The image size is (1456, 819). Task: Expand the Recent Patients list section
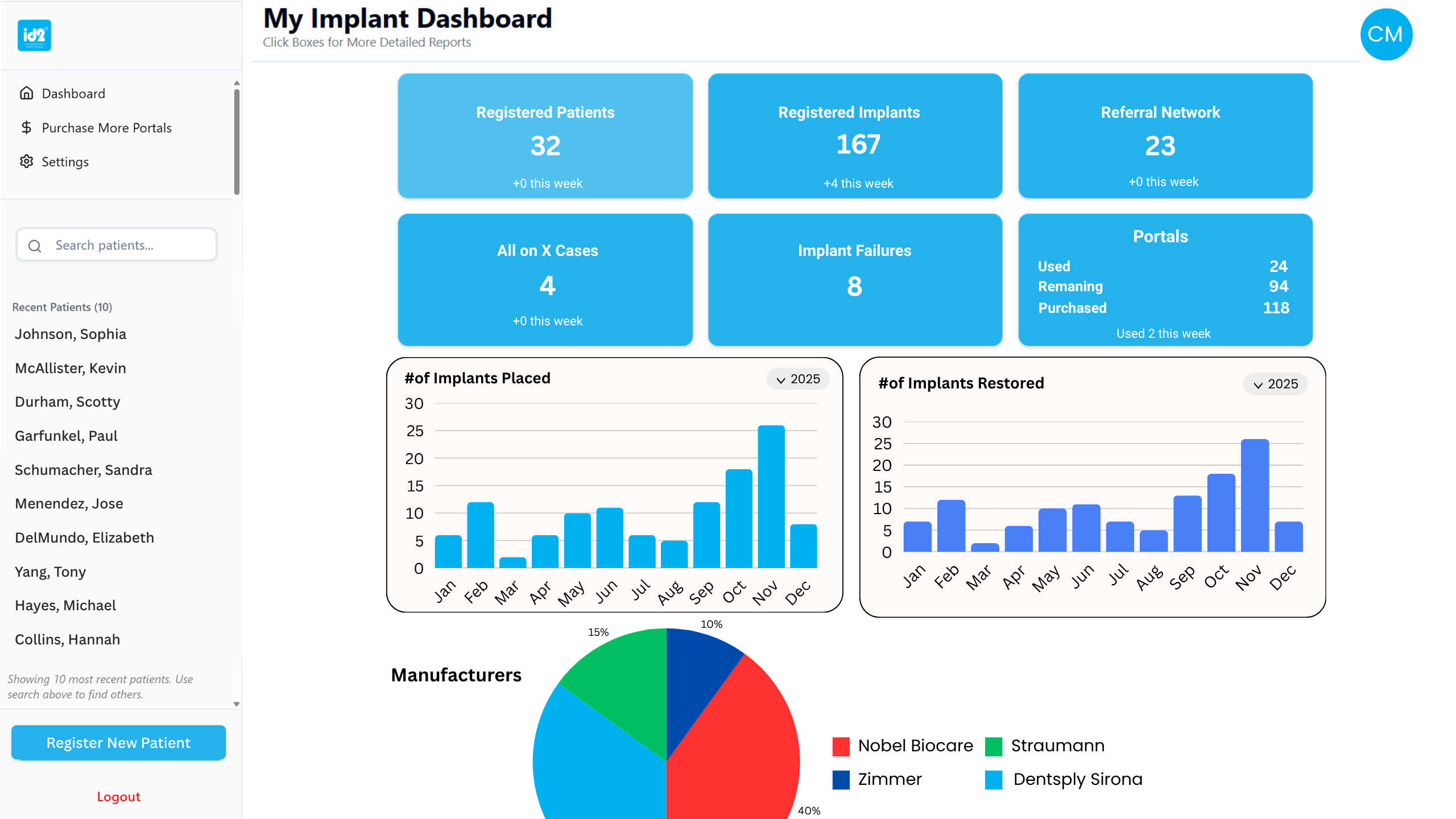pyautogui.click(x=61, y=307)
